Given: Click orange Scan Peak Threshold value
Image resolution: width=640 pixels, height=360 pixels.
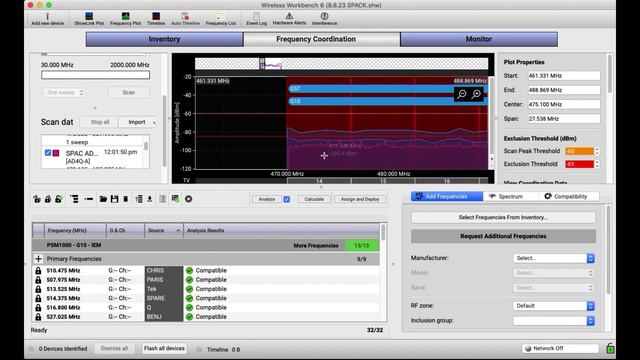Looking at the screenshot, I should click(579, 151).
